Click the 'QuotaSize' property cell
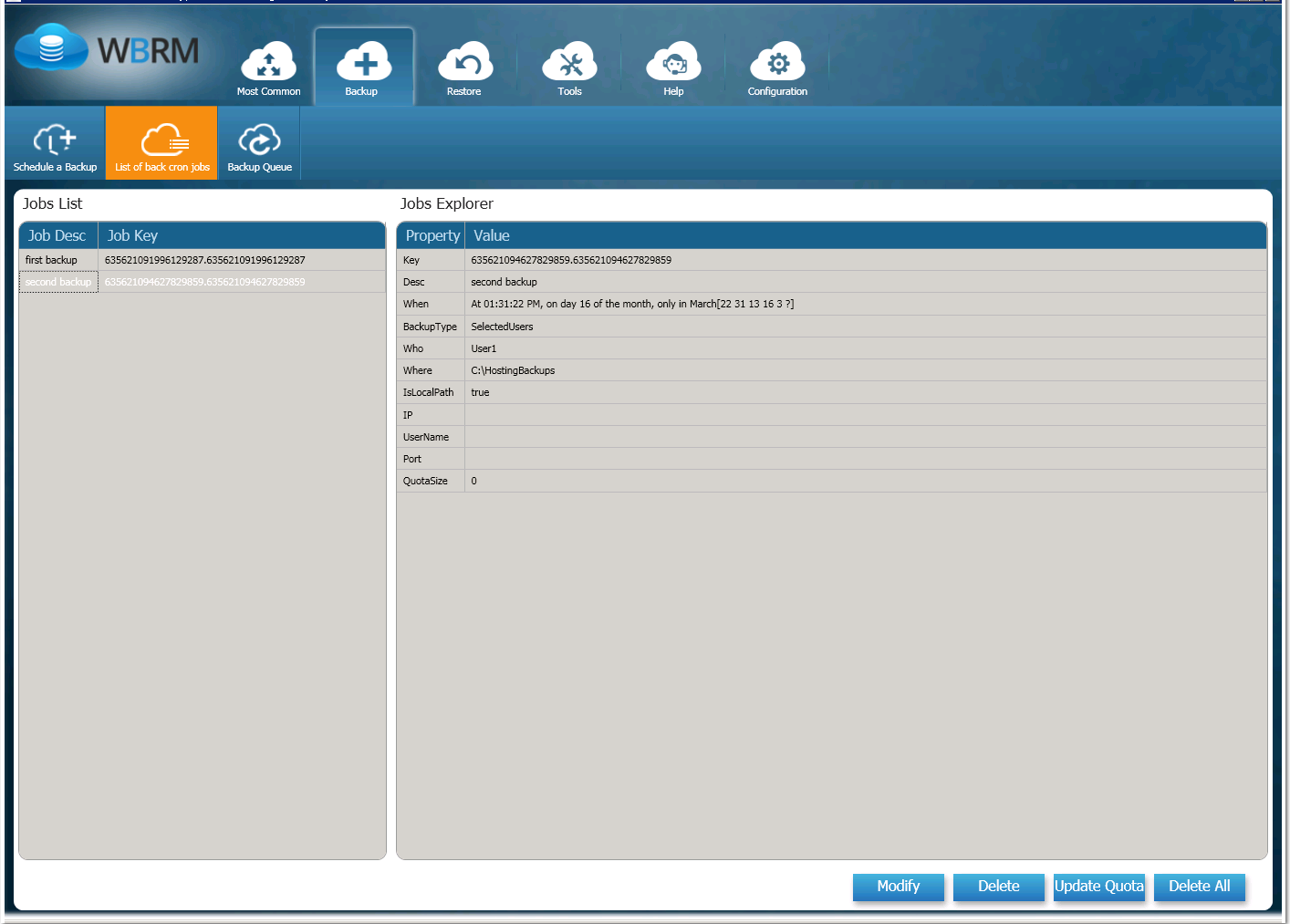 click(431, 481)
